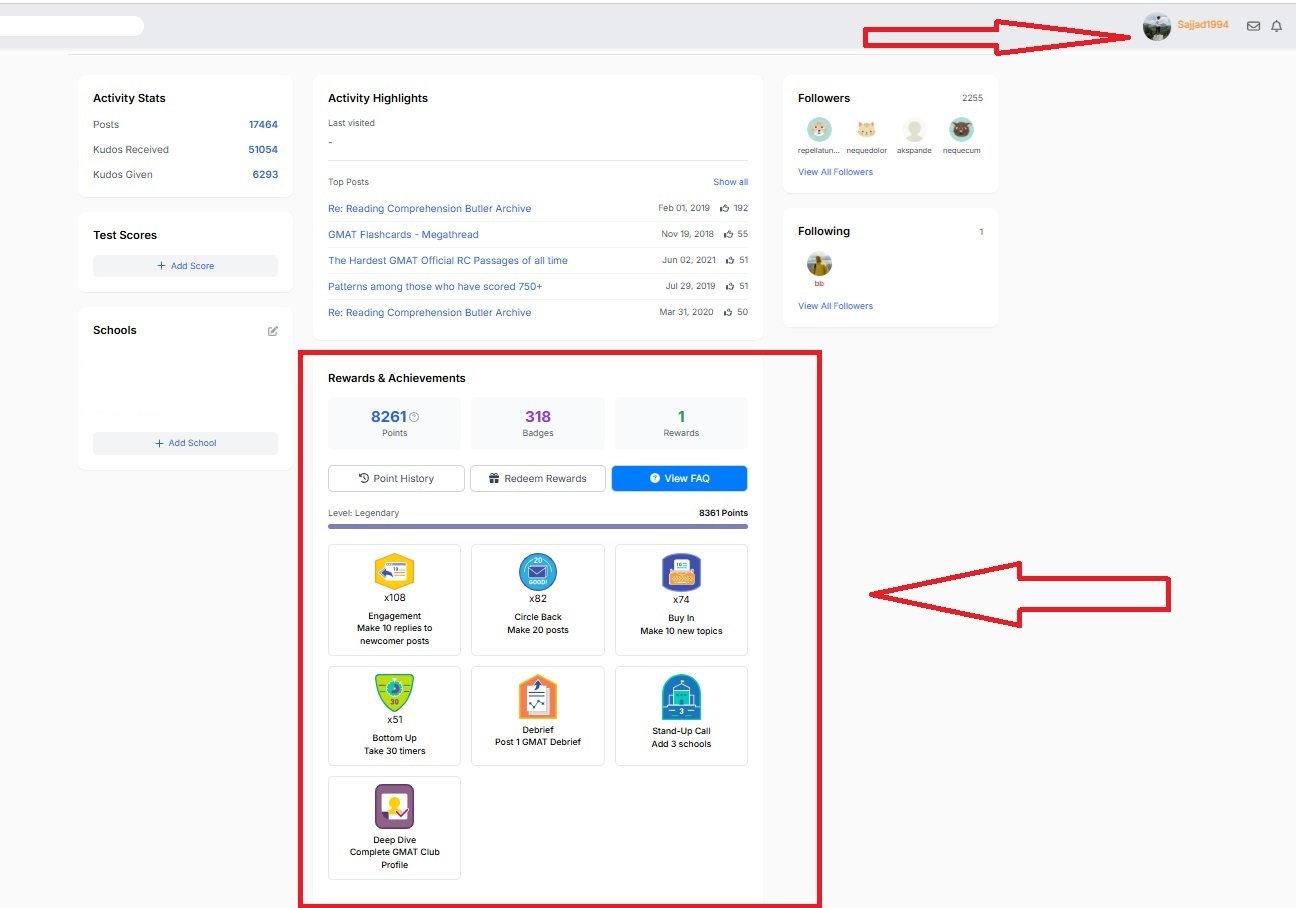
Task: Click the Debrief badge icon
Action: pos(538,697)
